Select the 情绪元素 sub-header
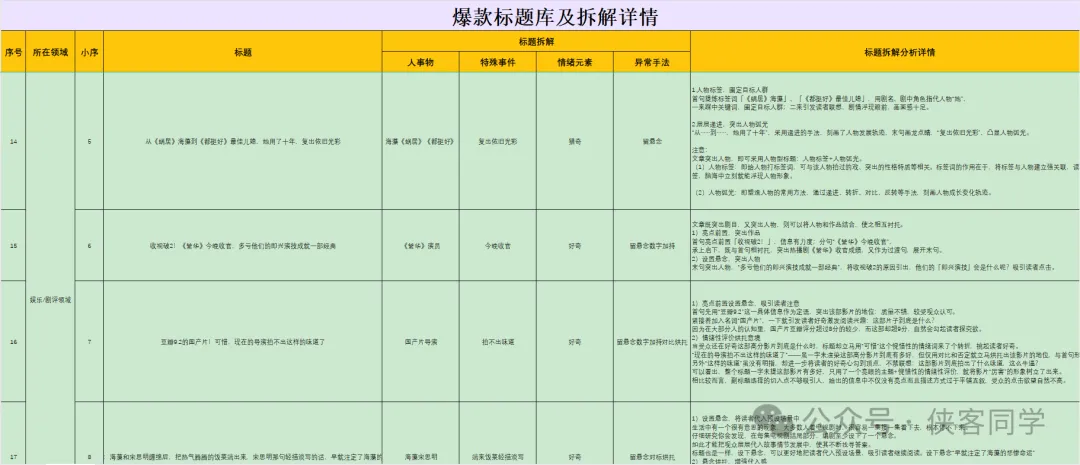 574,62
